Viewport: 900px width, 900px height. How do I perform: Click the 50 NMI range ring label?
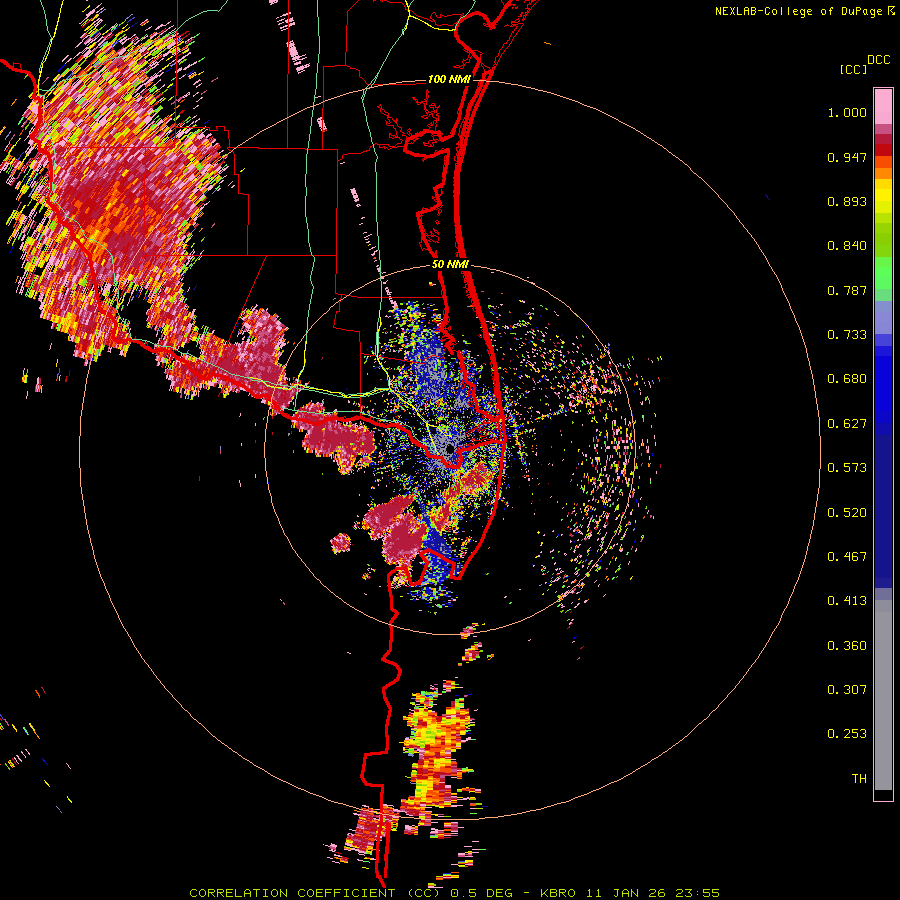(x=451, y=265)
